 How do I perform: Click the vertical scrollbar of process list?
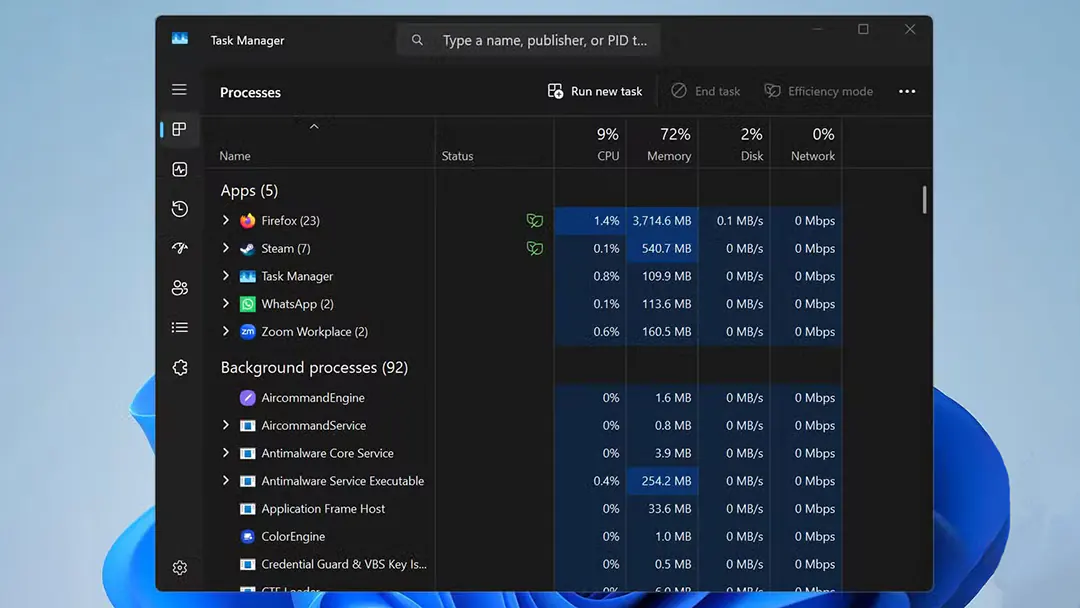tap(924, 200)
